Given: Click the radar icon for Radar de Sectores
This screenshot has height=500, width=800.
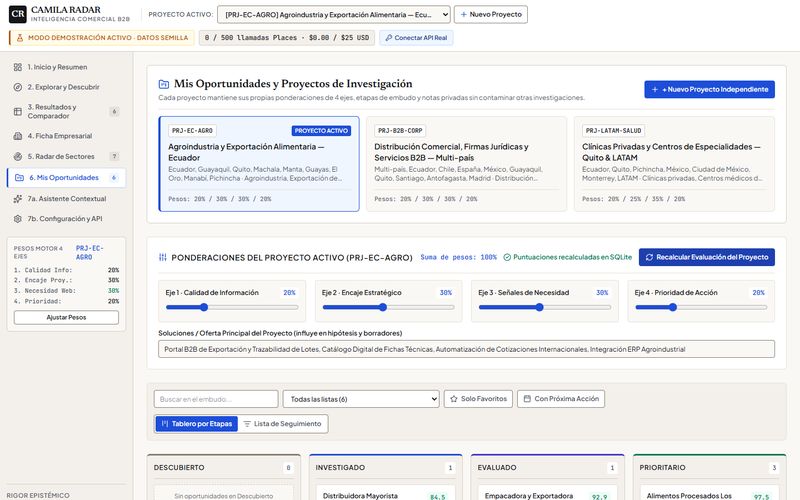Looking at the screenshot, I should (x=18, y=157).
